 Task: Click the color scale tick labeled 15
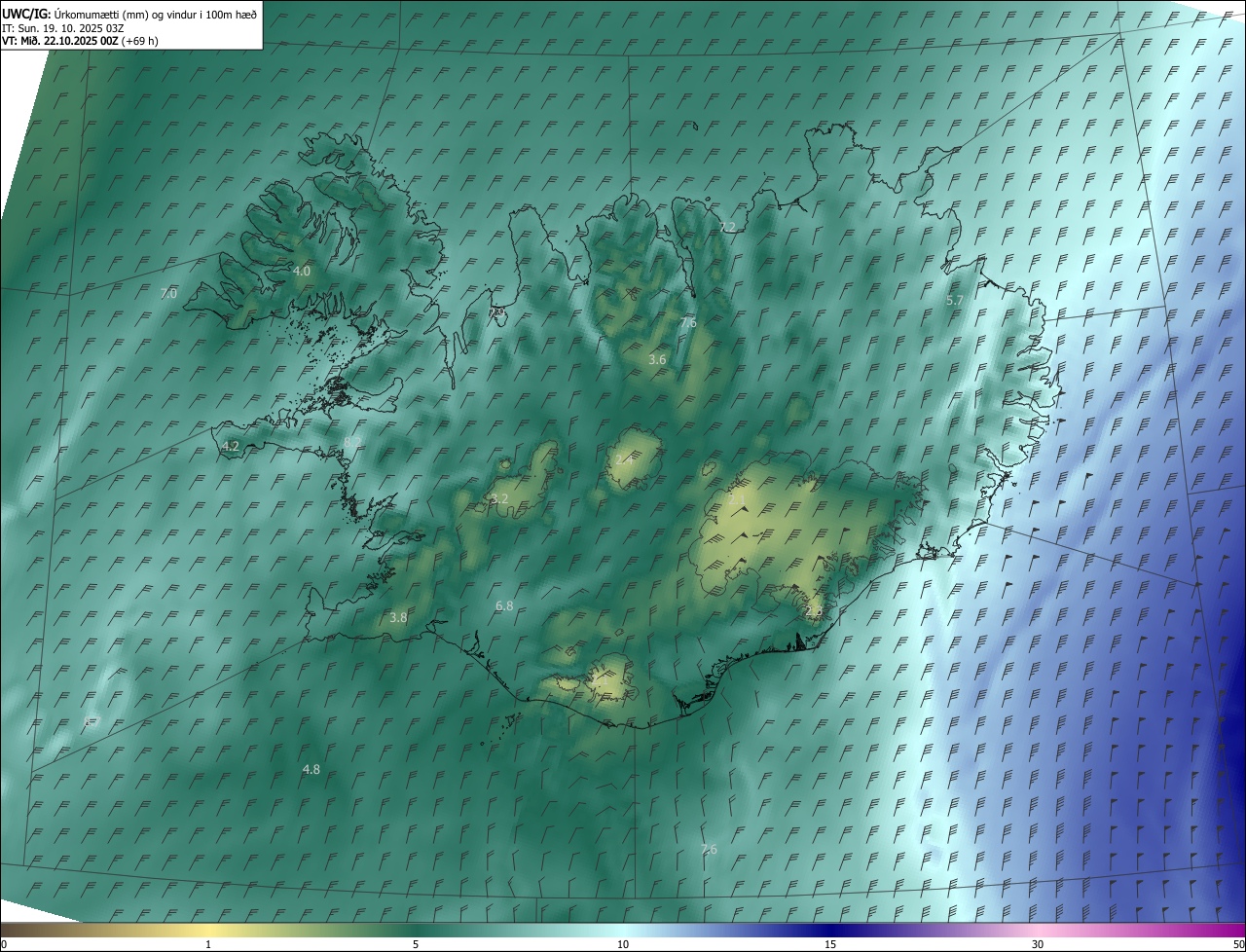click(830, 944)
